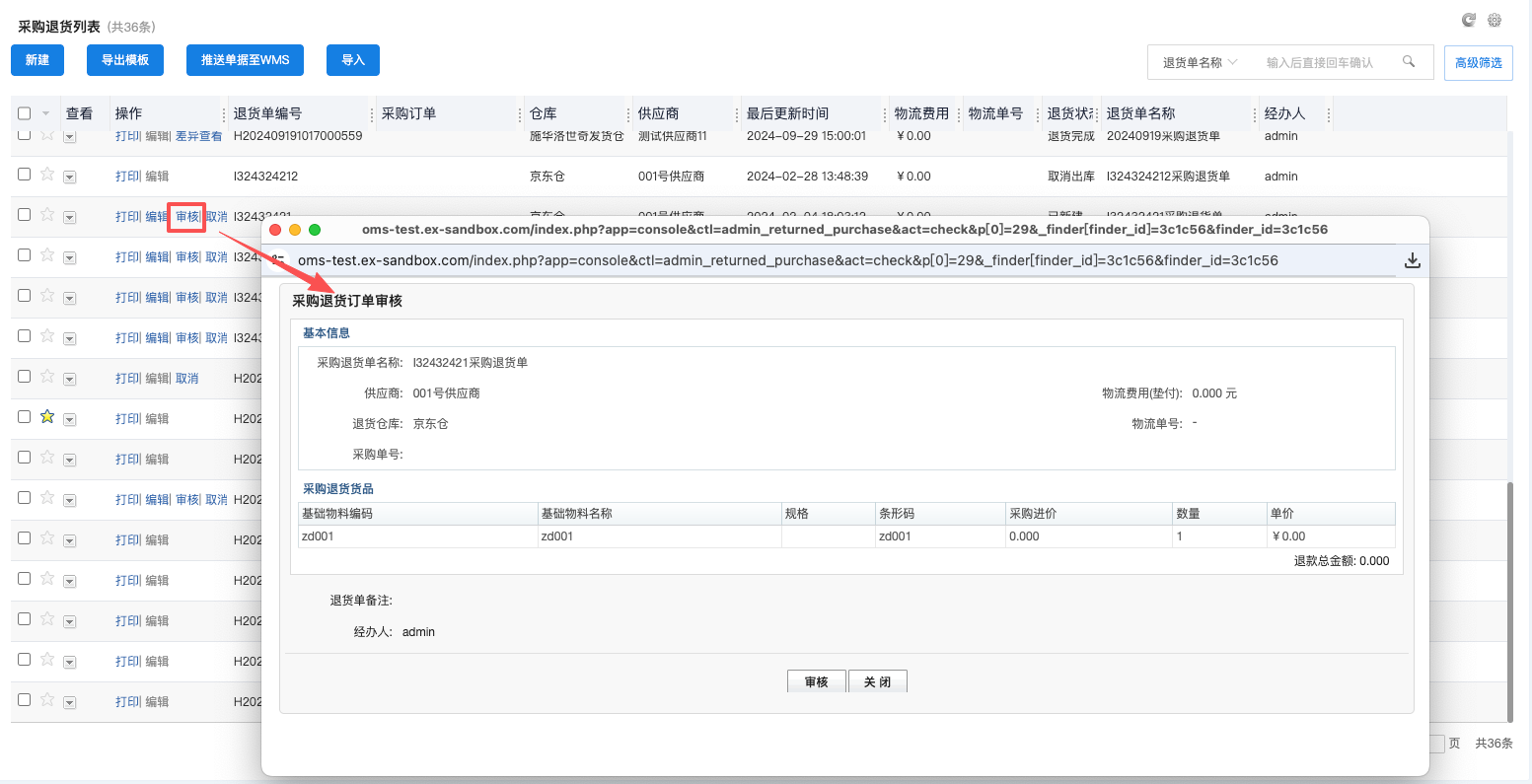This screenshot has width=1532, height=784.
Task: Star the I32432421 row
Action: 47,214
